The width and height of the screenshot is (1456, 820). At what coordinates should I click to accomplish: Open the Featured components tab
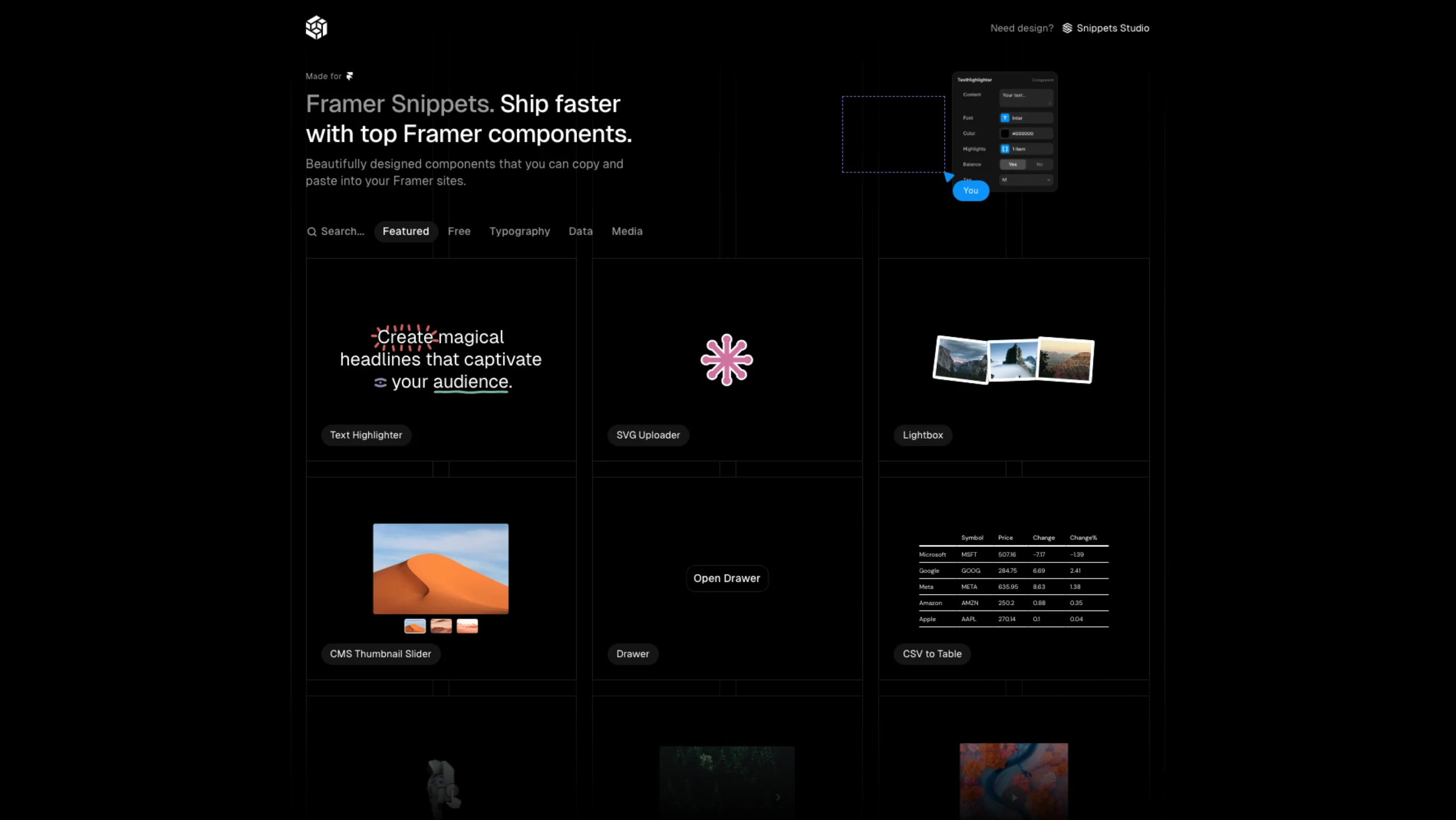point(406,232)
